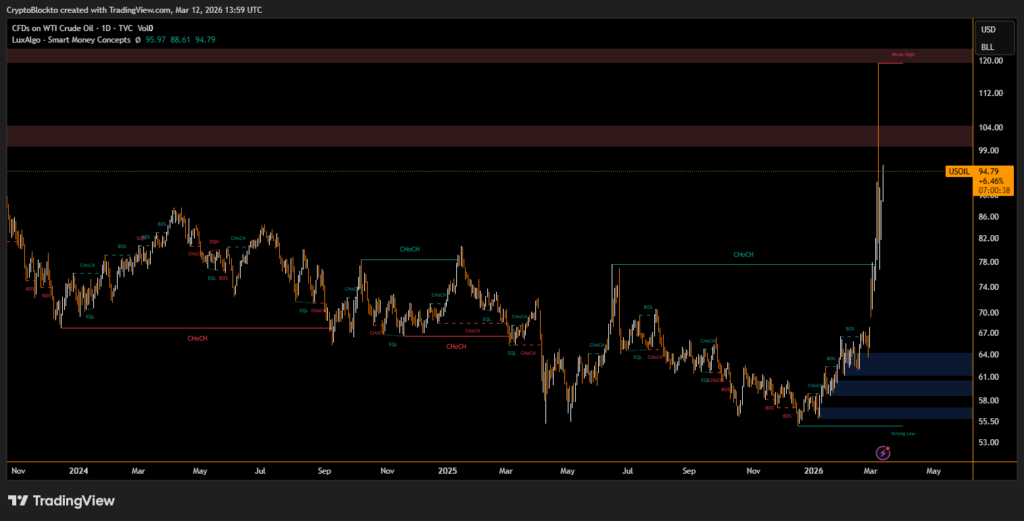This screenshot has width=1024, height=521.
Task: Click the 120.00 level on price scale
Action: [x=991, y=61]
